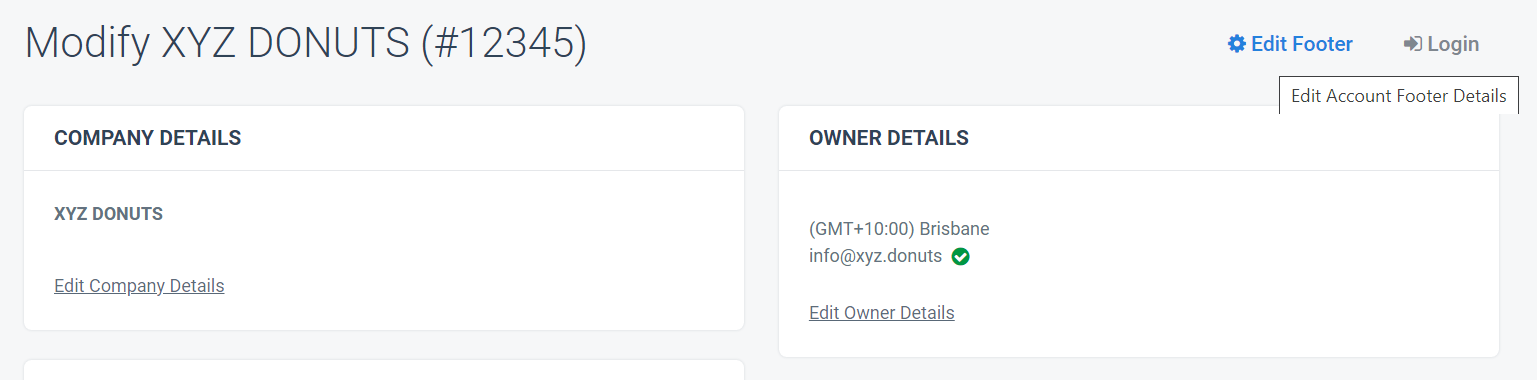Click the green verified checkmark icon

click(x=961, y=257)
